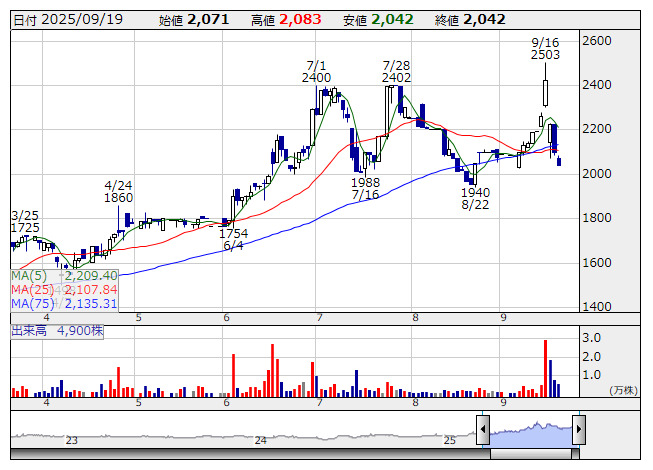
Task: Click the 9/16 peak label 2503
Action: tap(545, 55)
